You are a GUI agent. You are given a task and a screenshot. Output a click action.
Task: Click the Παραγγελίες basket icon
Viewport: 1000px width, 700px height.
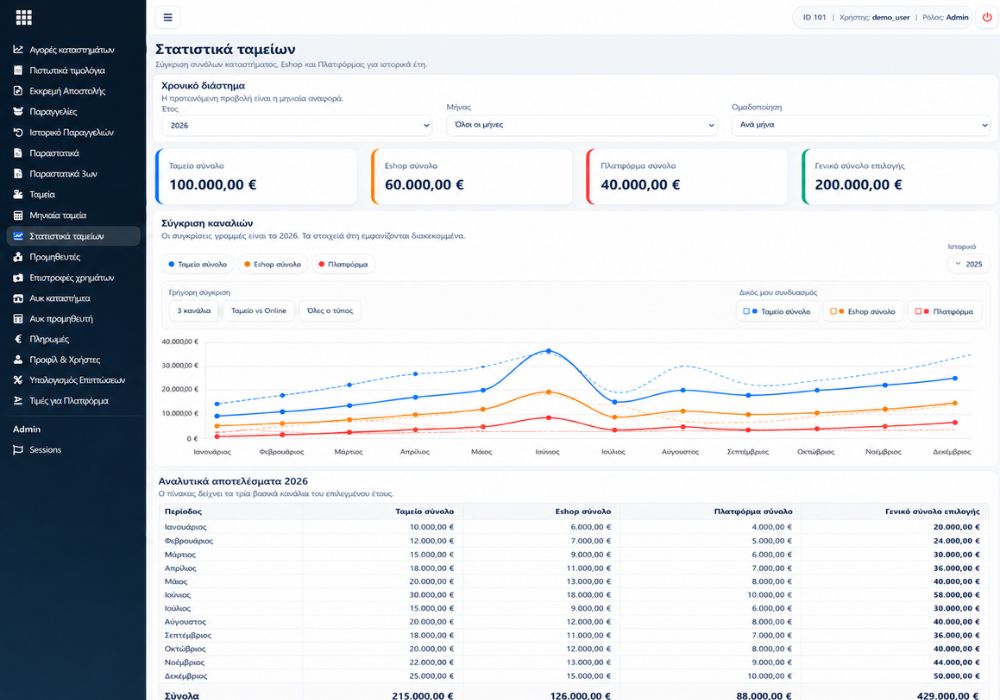18,111
